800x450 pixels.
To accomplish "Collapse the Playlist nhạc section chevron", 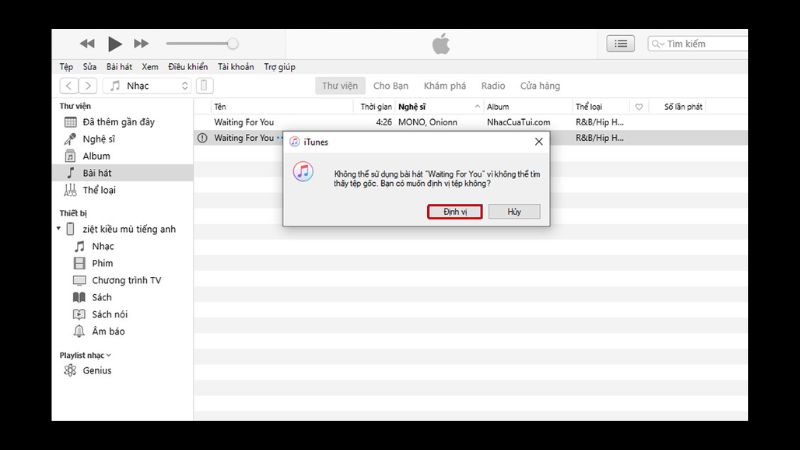I will tap(109, 355).
